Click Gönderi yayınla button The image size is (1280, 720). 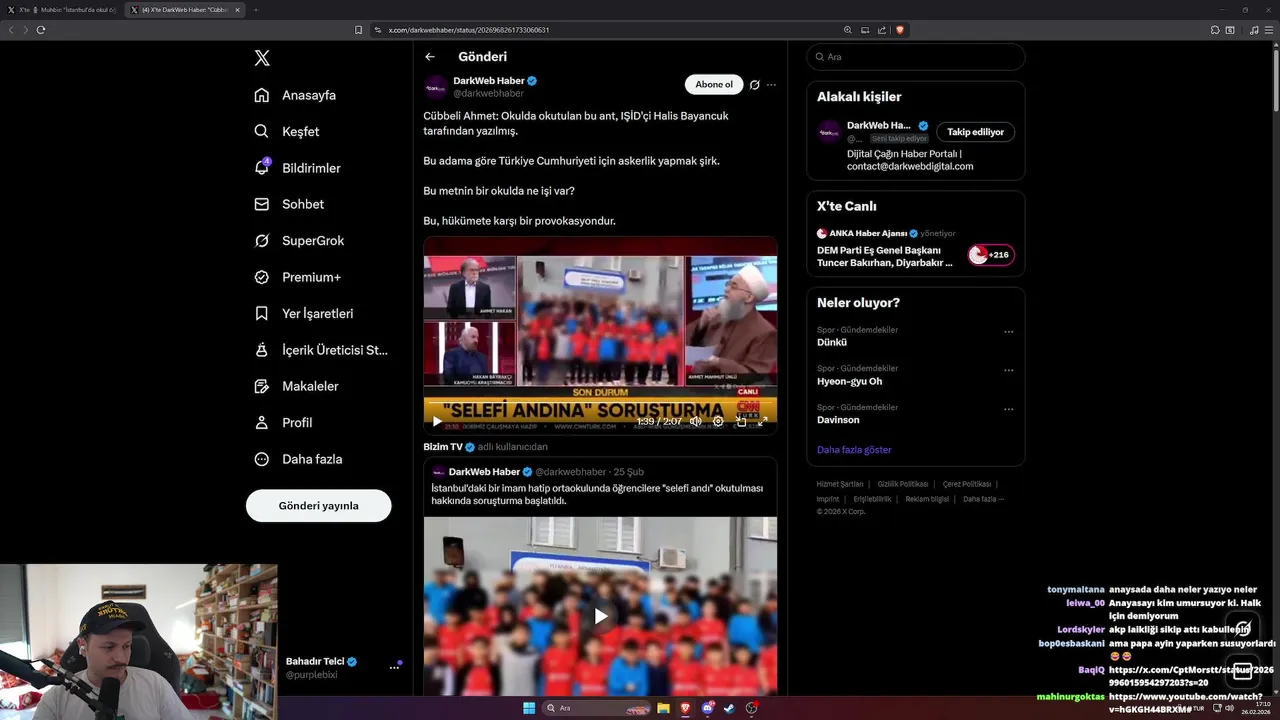318,505
